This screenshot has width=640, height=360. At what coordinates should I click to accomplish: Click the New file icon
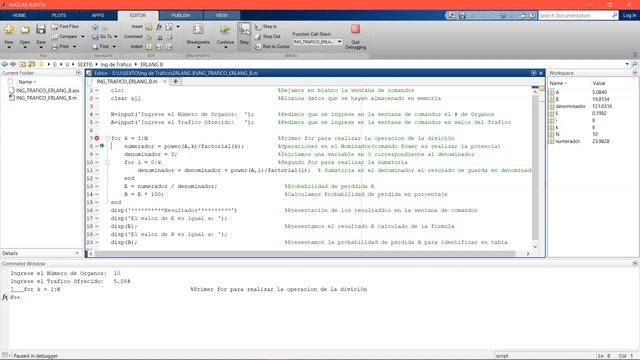pos(9,29)
